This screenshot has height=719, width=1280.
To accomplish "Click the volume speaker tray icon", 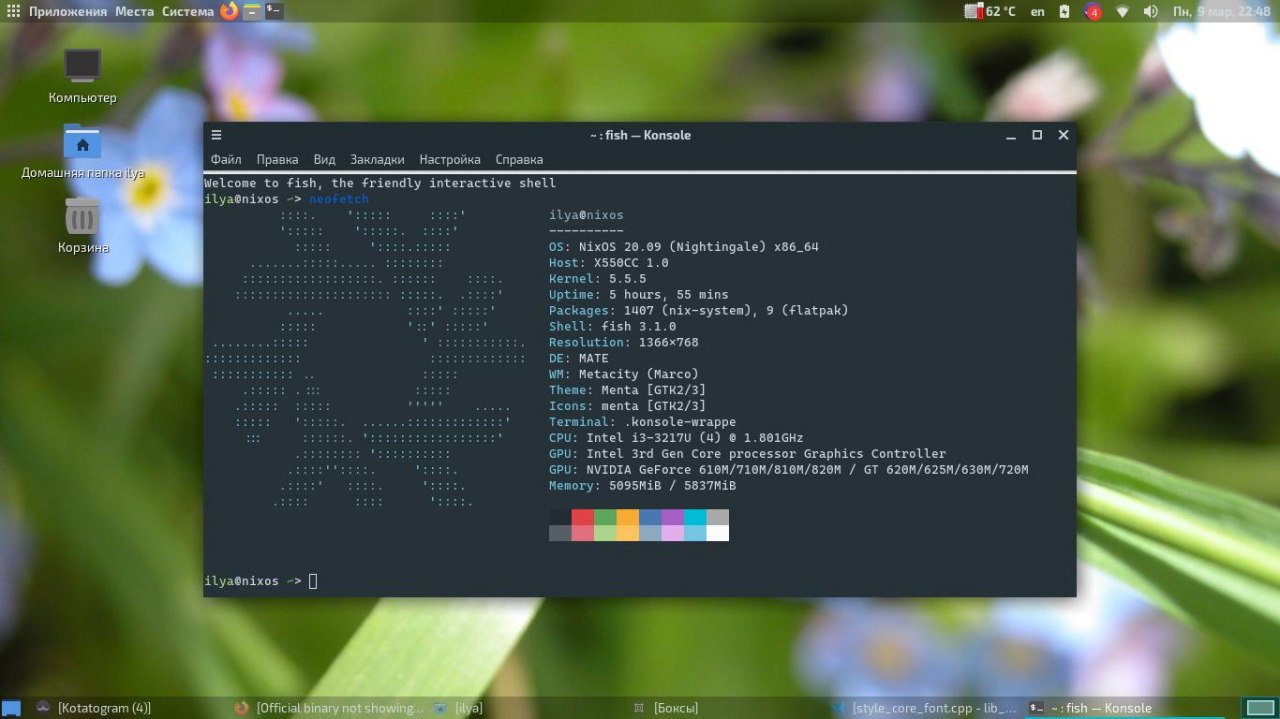I will [x=1150, y=11].
